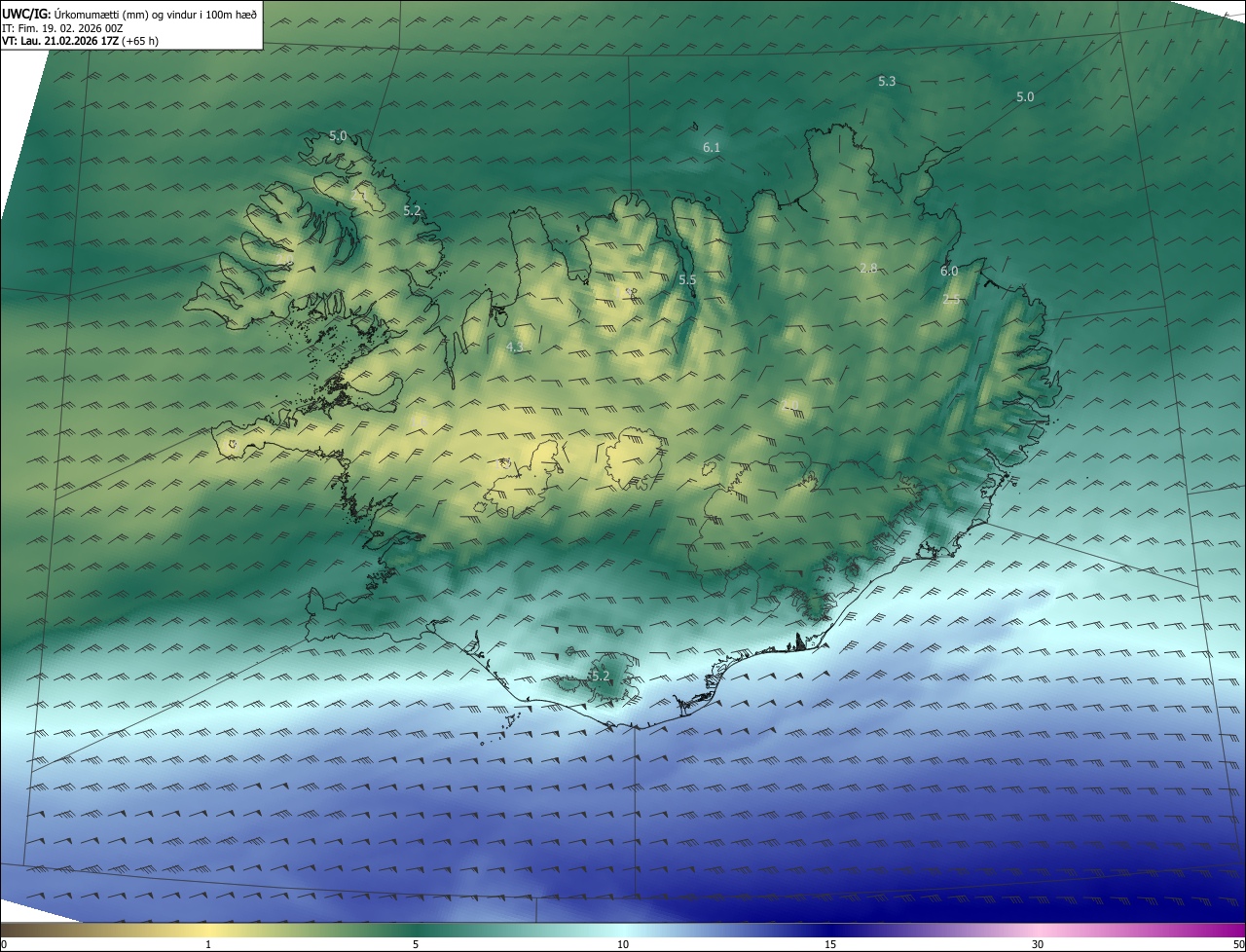Screen dimensions: 1246x952
Task: Click the '5.2' label on the southern glacier outline
Action: coord(600,676)
